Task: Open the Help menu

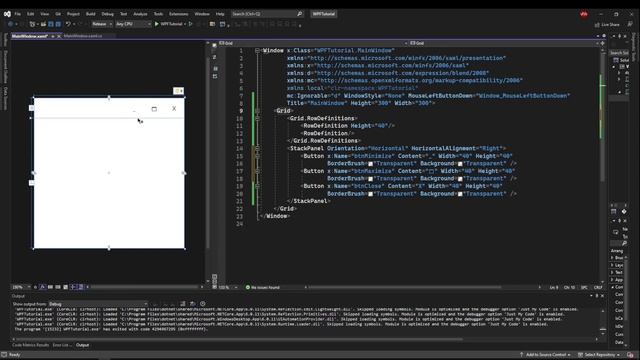Action: 220,14
